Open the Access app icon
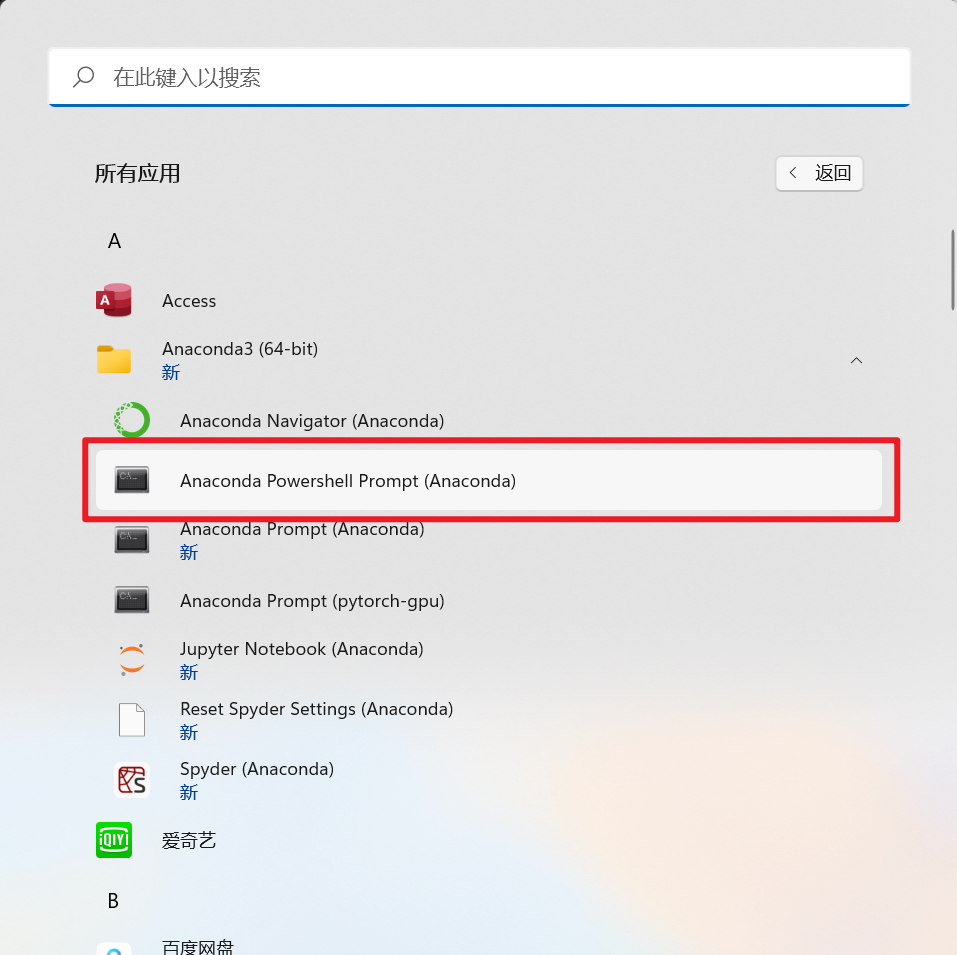 point(114,300)
